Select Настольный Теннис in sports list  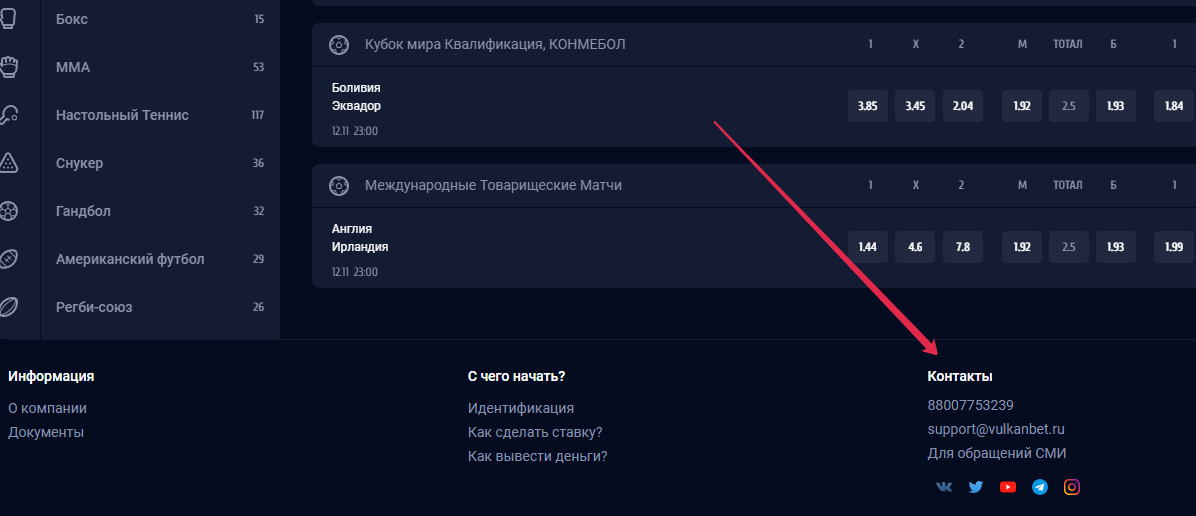(x=122, y=115)
